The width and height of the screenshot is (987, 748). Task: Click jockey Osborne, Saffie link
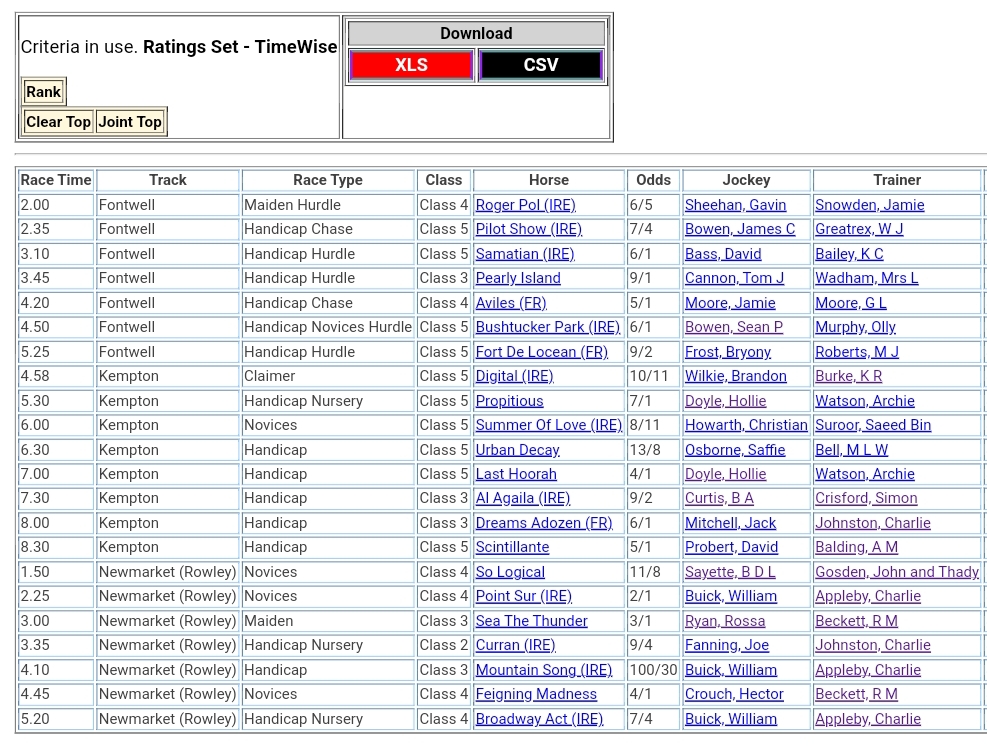click(735, 450)
